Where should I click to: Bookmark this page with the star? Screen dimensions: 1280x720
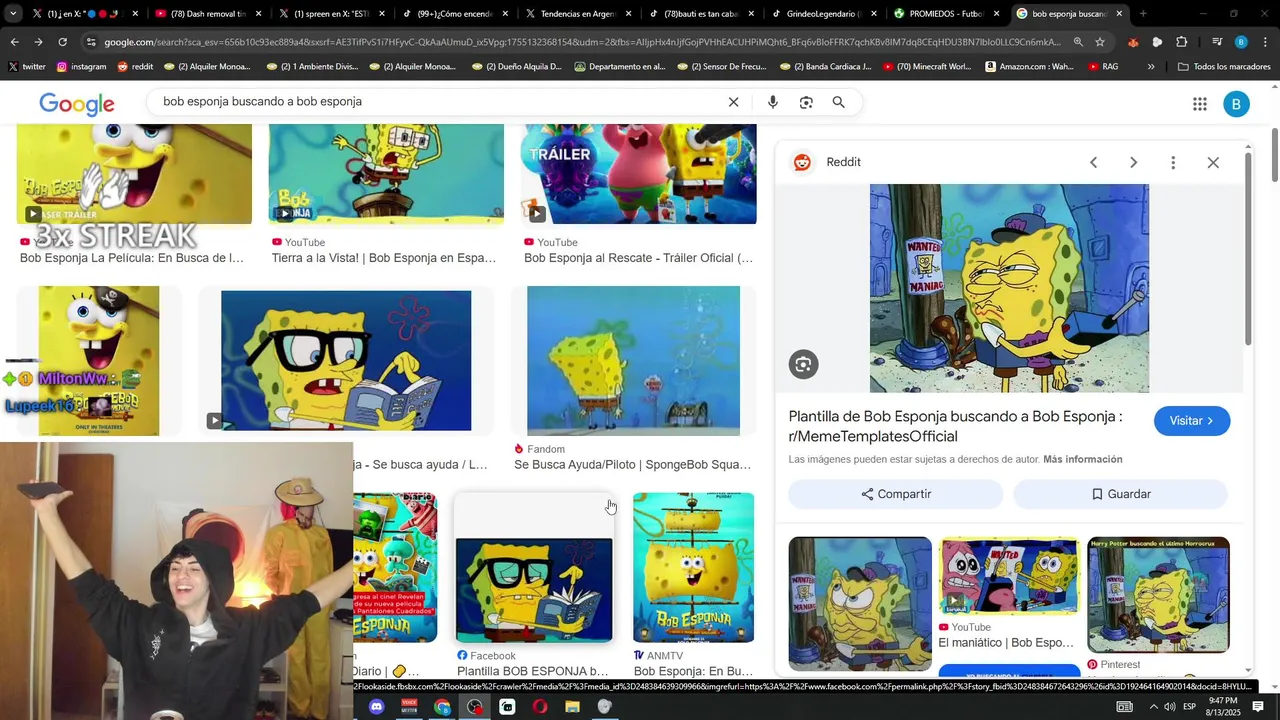point(1100,42)
